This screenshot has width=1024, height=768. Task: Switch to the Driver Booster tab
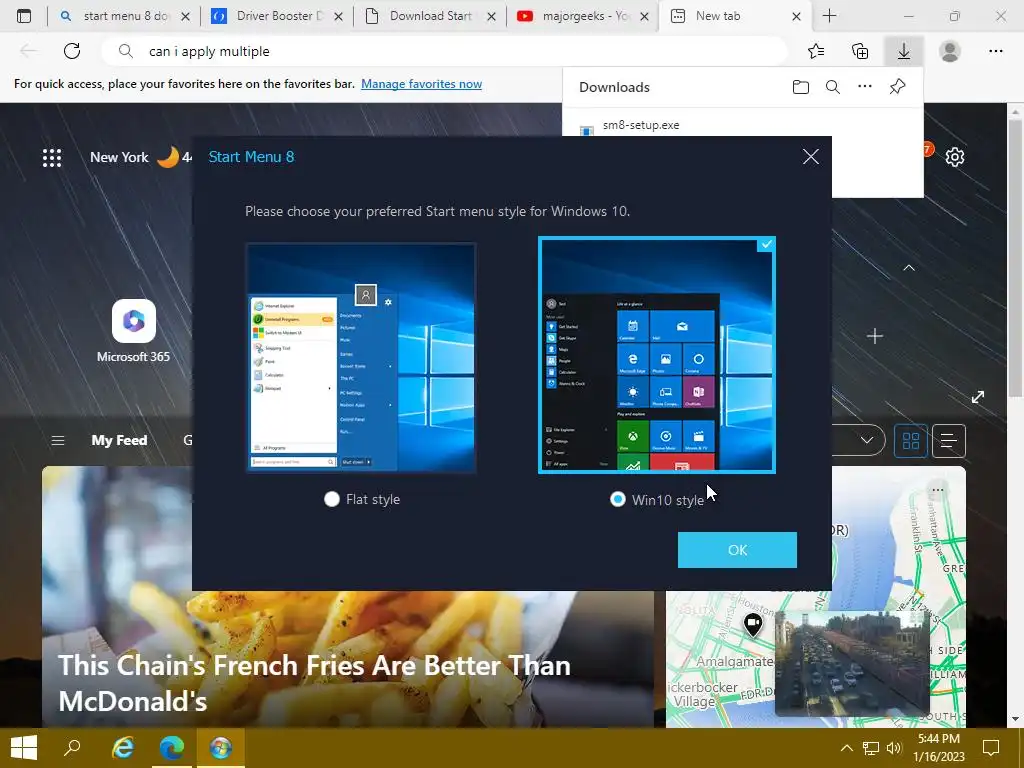tap(278, 16)
